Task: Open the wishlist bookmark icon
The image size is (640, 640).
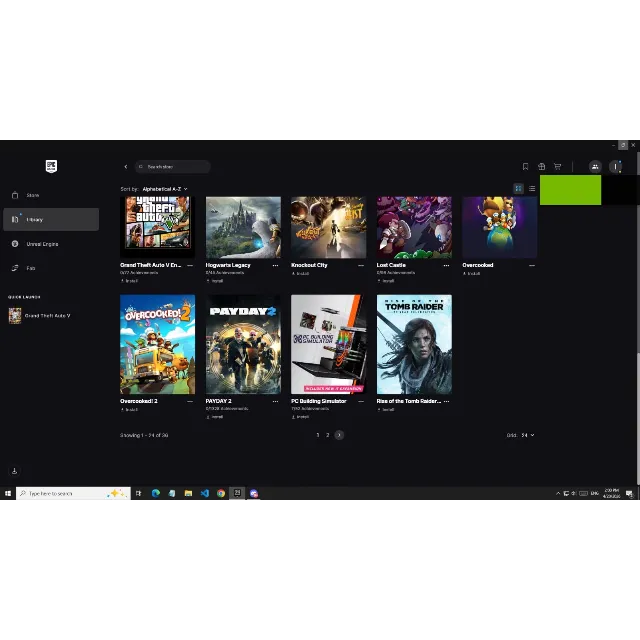Action: 525,167
